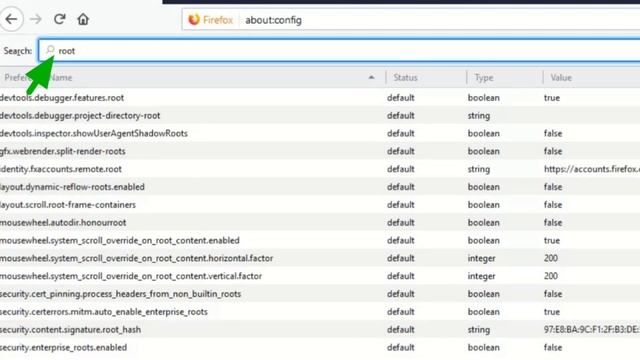Click the 97:E8:BA:9C hash value cell
Image resolution: width=640 pixels, height=360 pixels.
click(x=591, y=329)
